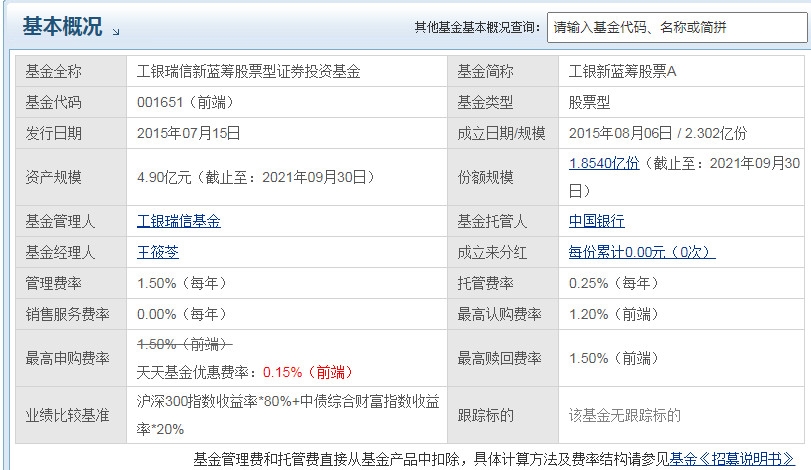Select the 成立来分红 label cell

pyautogui.click(x=503, y=252)
